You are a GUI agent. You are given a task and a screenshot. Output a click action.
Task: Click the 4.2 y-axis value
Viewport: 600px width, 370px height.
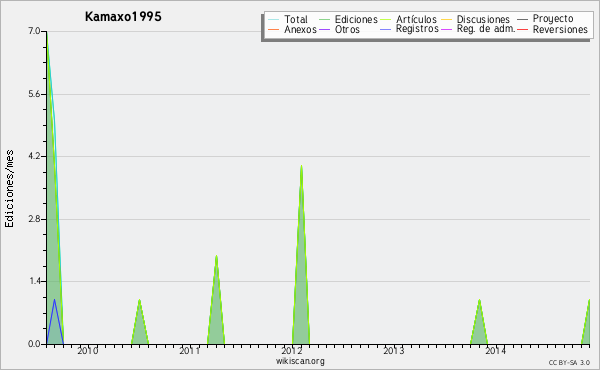(x=34, y=156)
